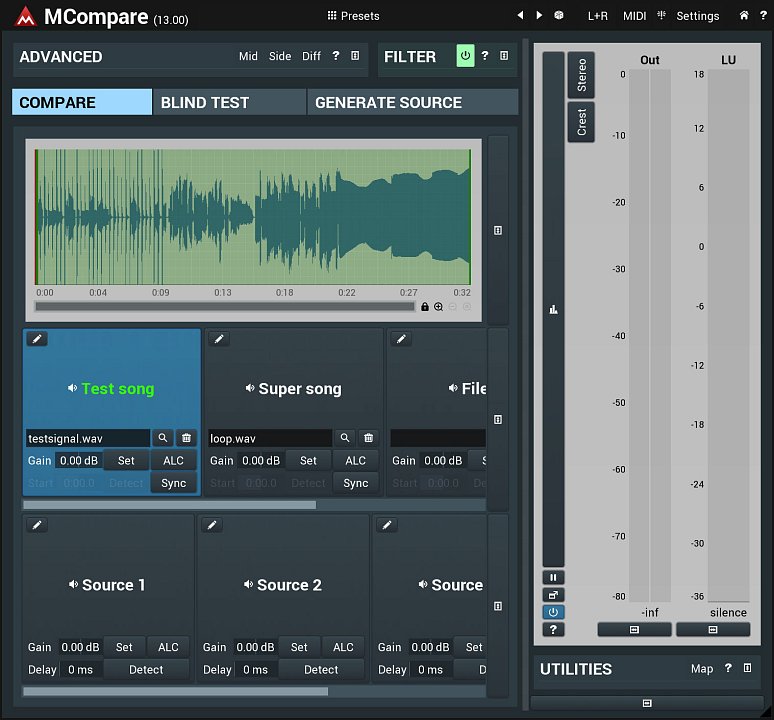Open the Presets menu

click(x=353, y=16)
